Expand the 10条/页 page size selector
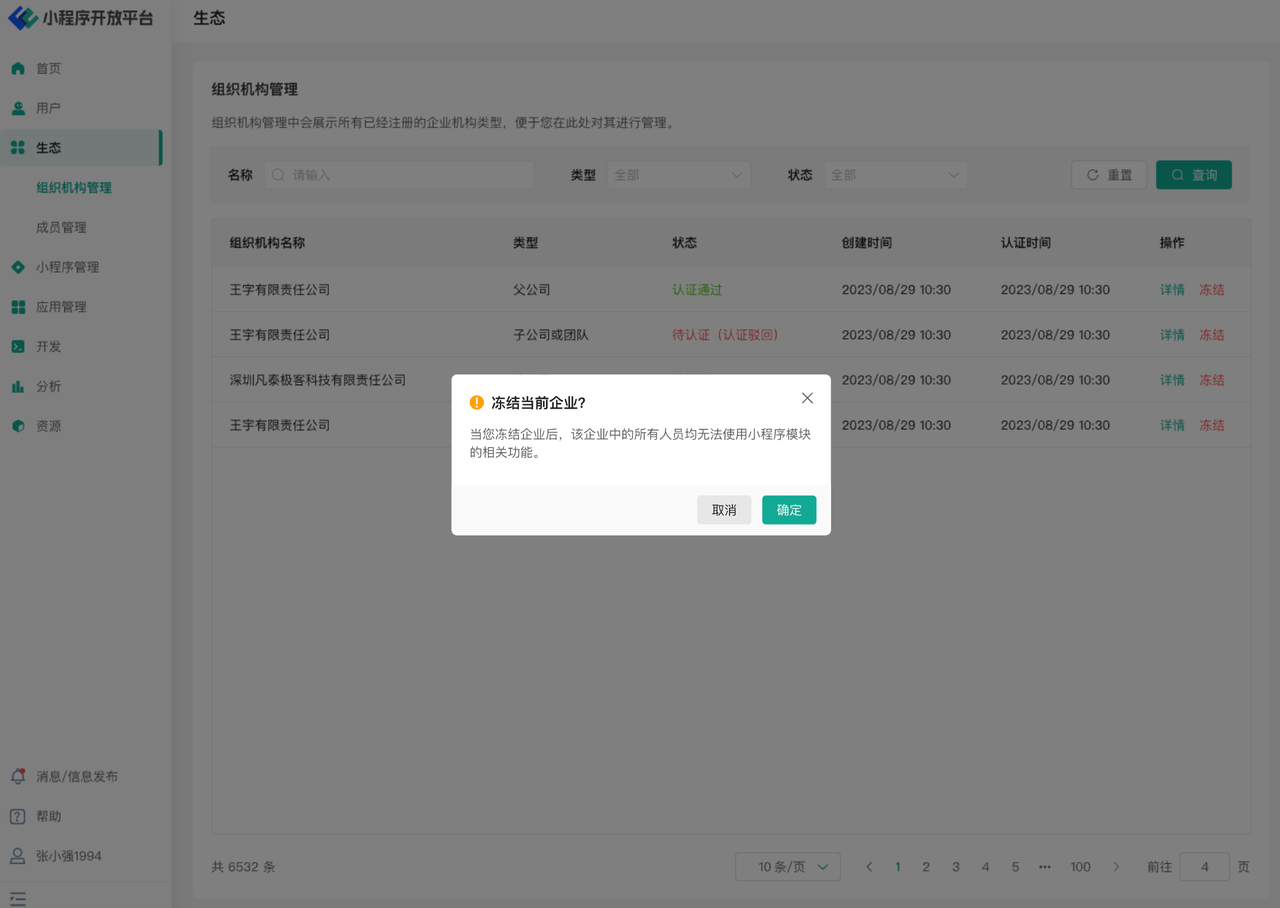This screenshot has width=1280, height=908. [x=787, y=867]
